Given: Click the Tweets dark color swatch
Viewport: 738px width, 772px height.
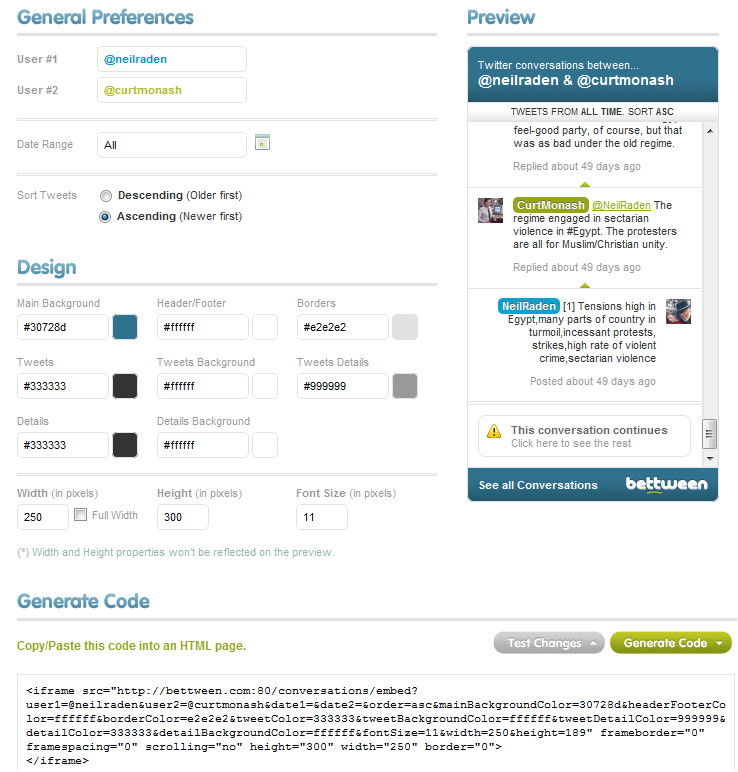Looking at the screenshot, I should 125,386.
